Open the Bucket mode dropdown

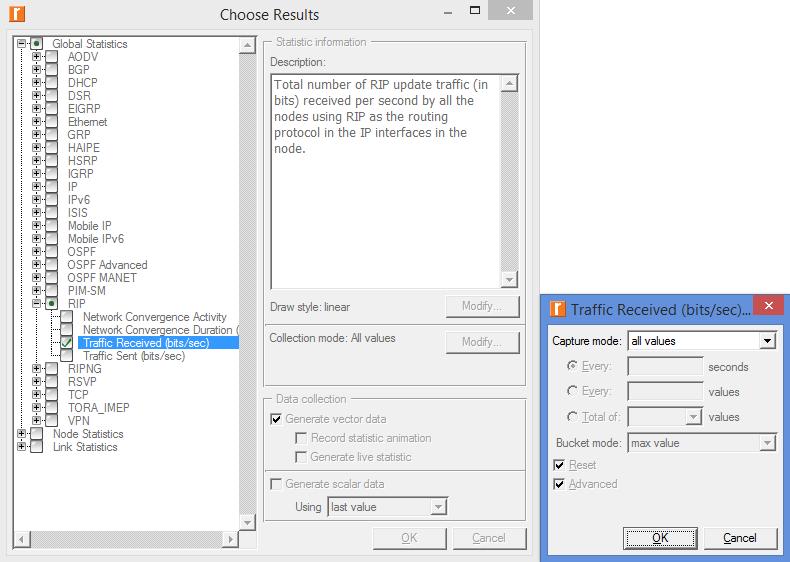(767, 443)
